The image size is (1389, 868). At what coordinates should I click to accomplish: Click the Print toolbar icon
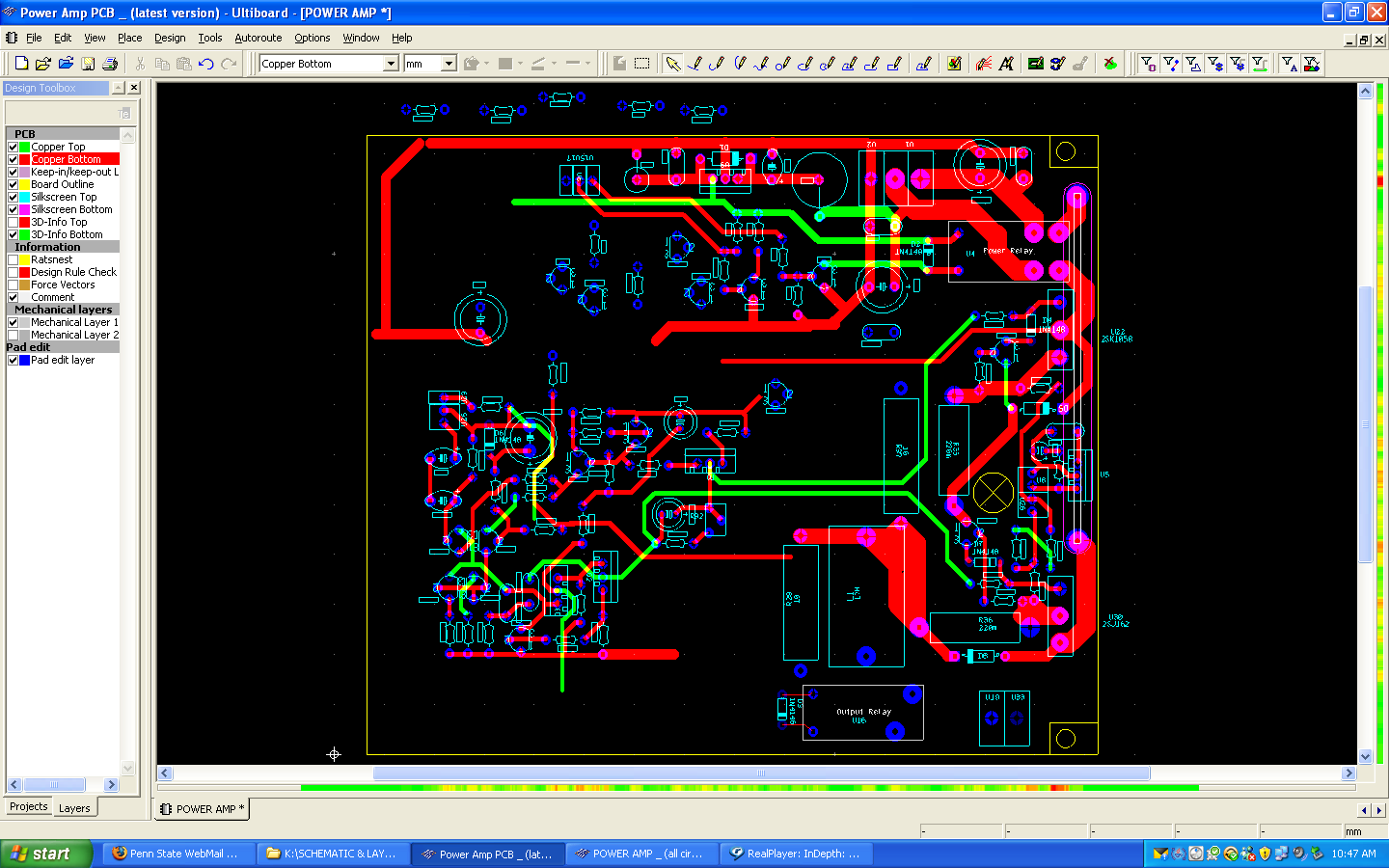click(110, 64)
